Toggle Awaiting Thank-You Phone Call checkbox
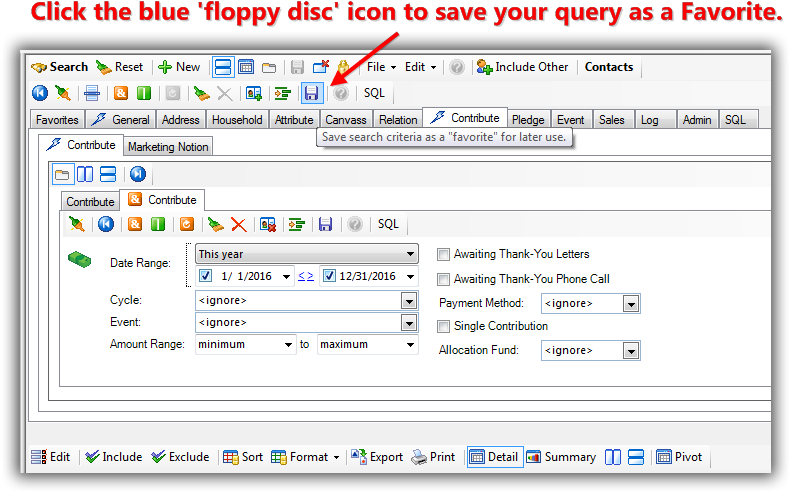This screenshot has height=492, width=790. pos(443,279)
